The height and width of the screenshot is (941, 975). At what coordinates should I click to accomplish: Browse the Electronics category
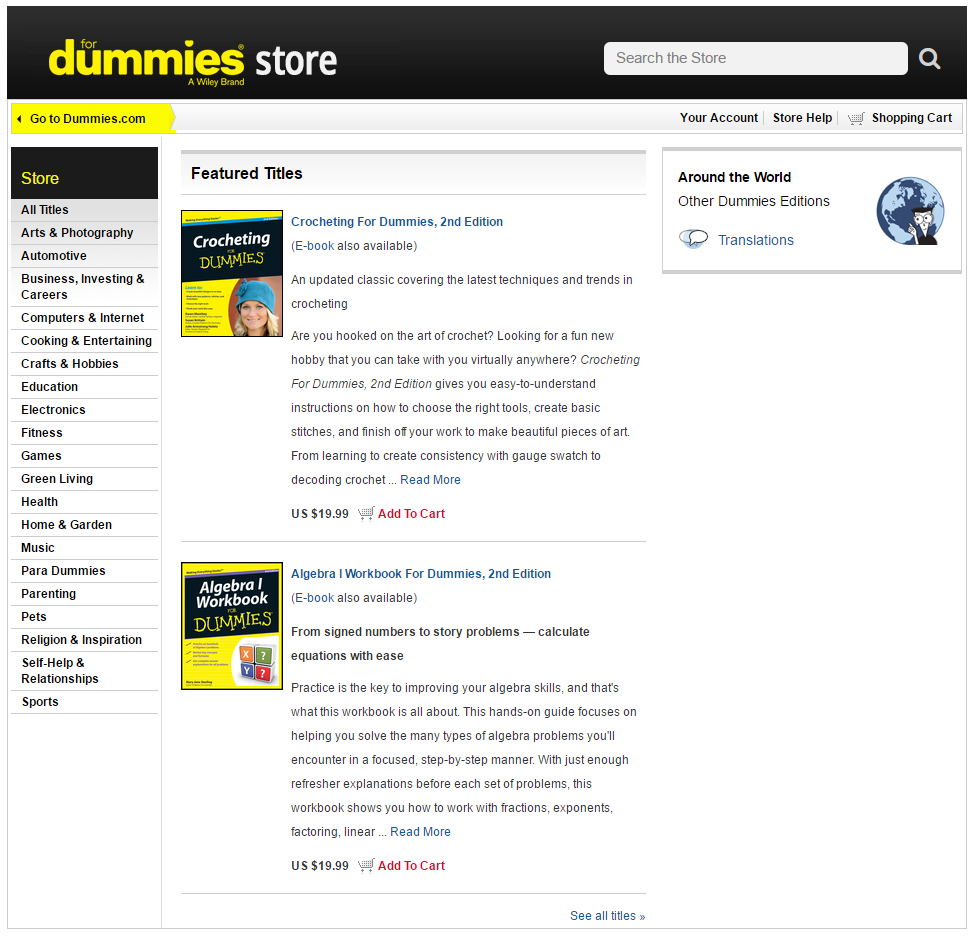[x=85, y=410]
